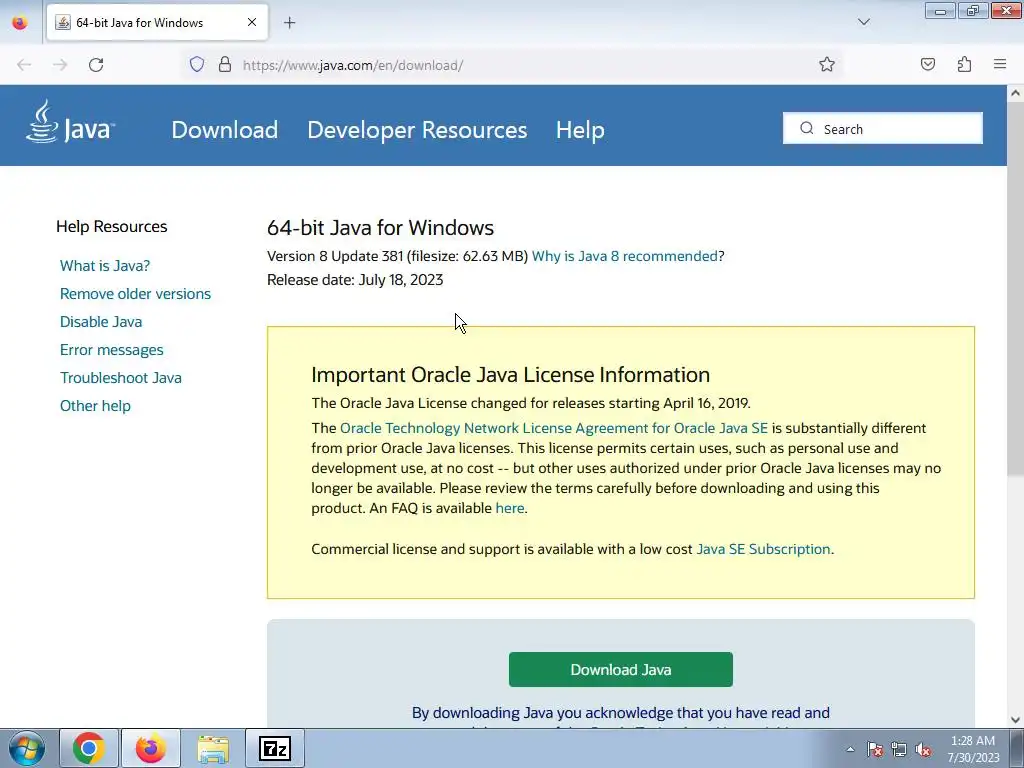Open the Firefox hamburger menu
1024x768 pixels.
click(x=1000, y=64)
